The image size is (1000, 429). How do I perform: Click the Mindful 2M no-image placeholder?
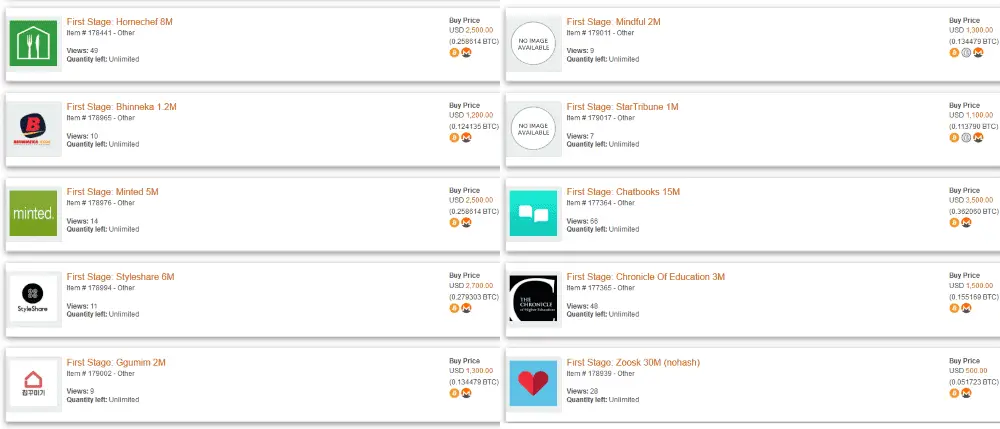[x=533, y=43]
